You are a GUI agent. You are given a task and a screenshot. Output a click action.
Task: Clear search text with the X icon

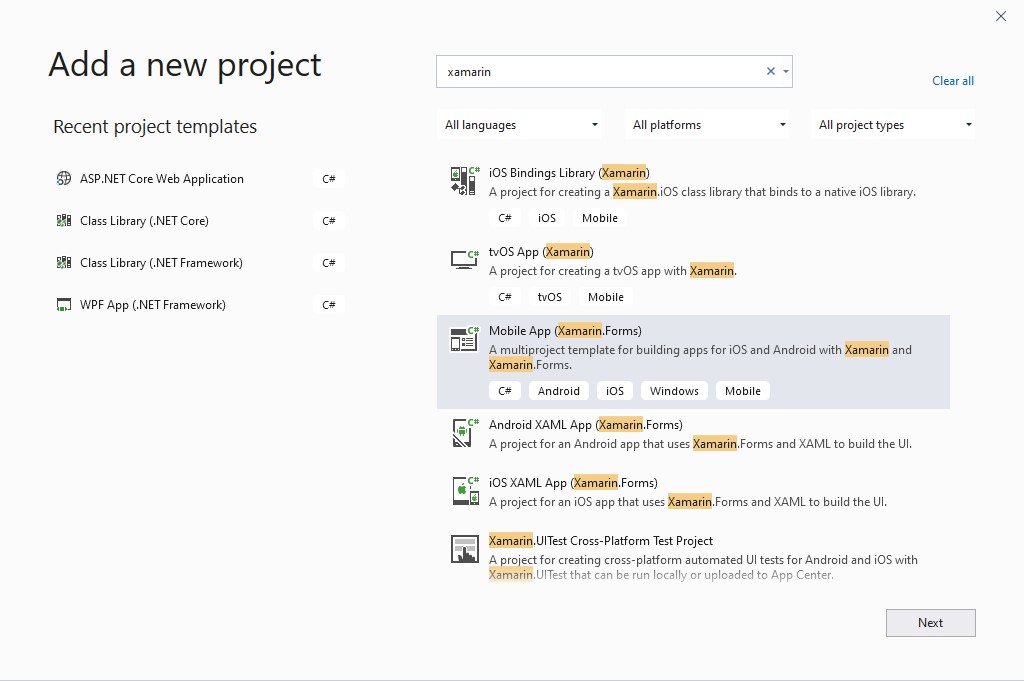tap(771, 72)
